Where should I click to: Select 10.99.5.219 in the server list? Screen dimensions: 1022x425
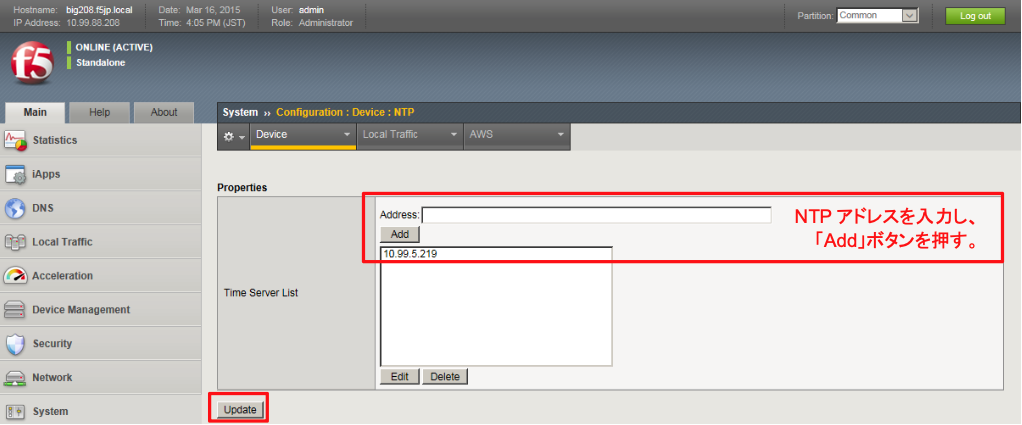(x=495, y=254)
